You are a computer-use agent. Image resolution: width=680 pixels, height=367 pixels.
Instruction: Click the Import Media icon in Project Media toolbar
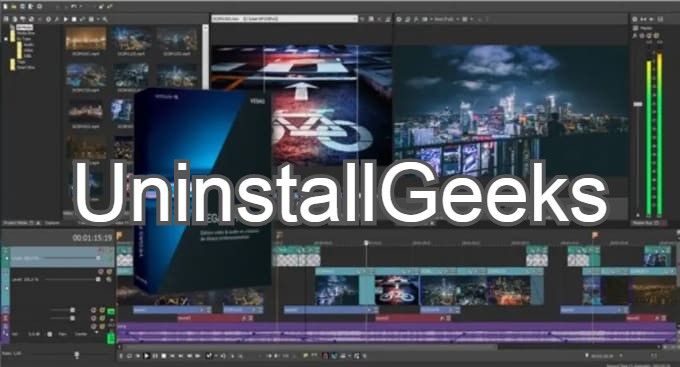click(6, 19)
